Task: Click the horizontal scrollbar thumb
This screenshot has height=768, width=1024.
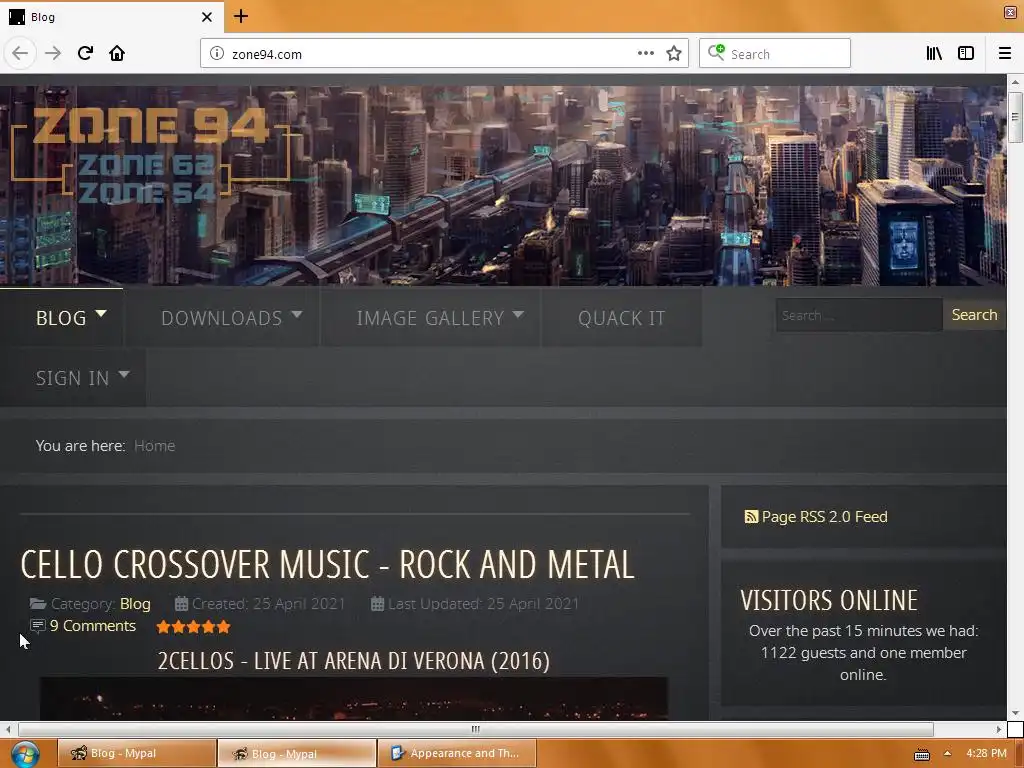Action: (x=475, y=729)
